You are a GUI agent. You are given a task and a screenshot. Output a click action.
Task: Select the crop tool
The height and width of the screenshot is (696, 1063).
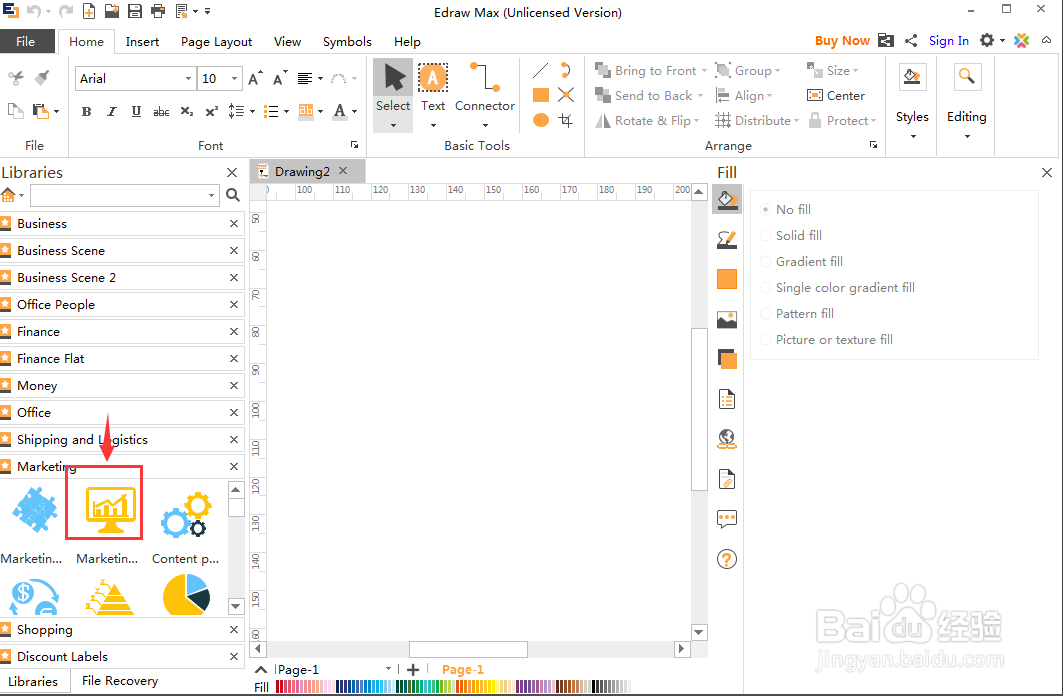tap(565, 121)
